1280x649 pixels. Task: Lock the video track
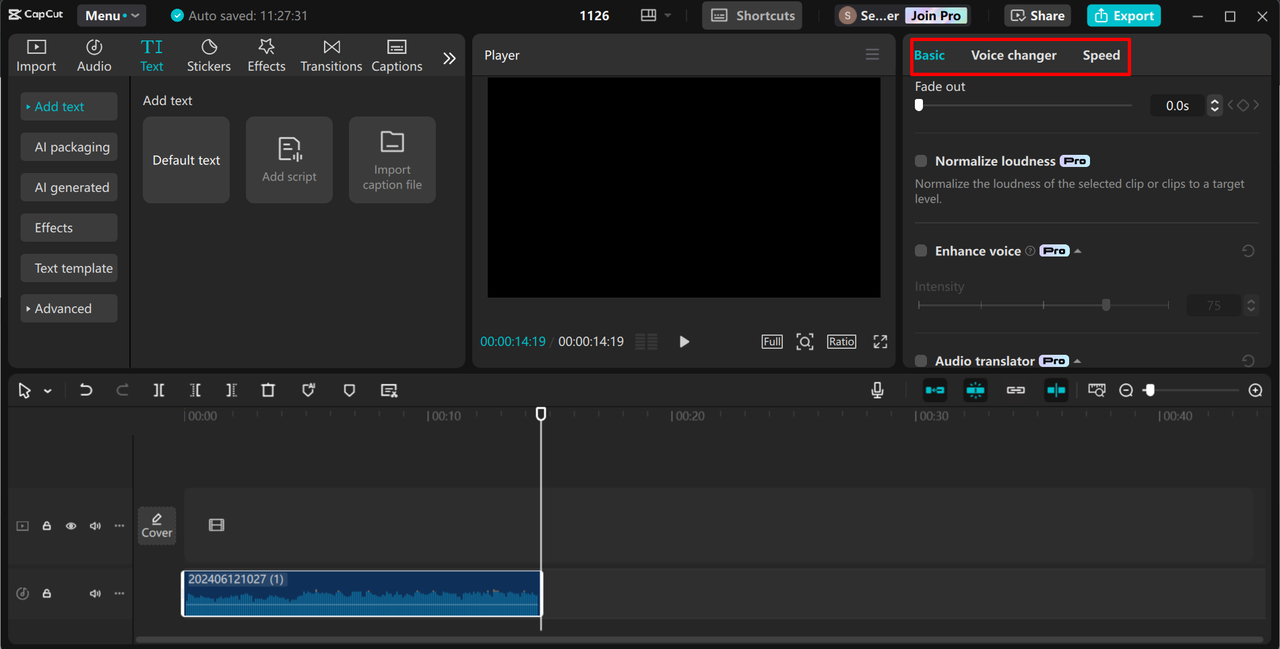click(47, 526)
